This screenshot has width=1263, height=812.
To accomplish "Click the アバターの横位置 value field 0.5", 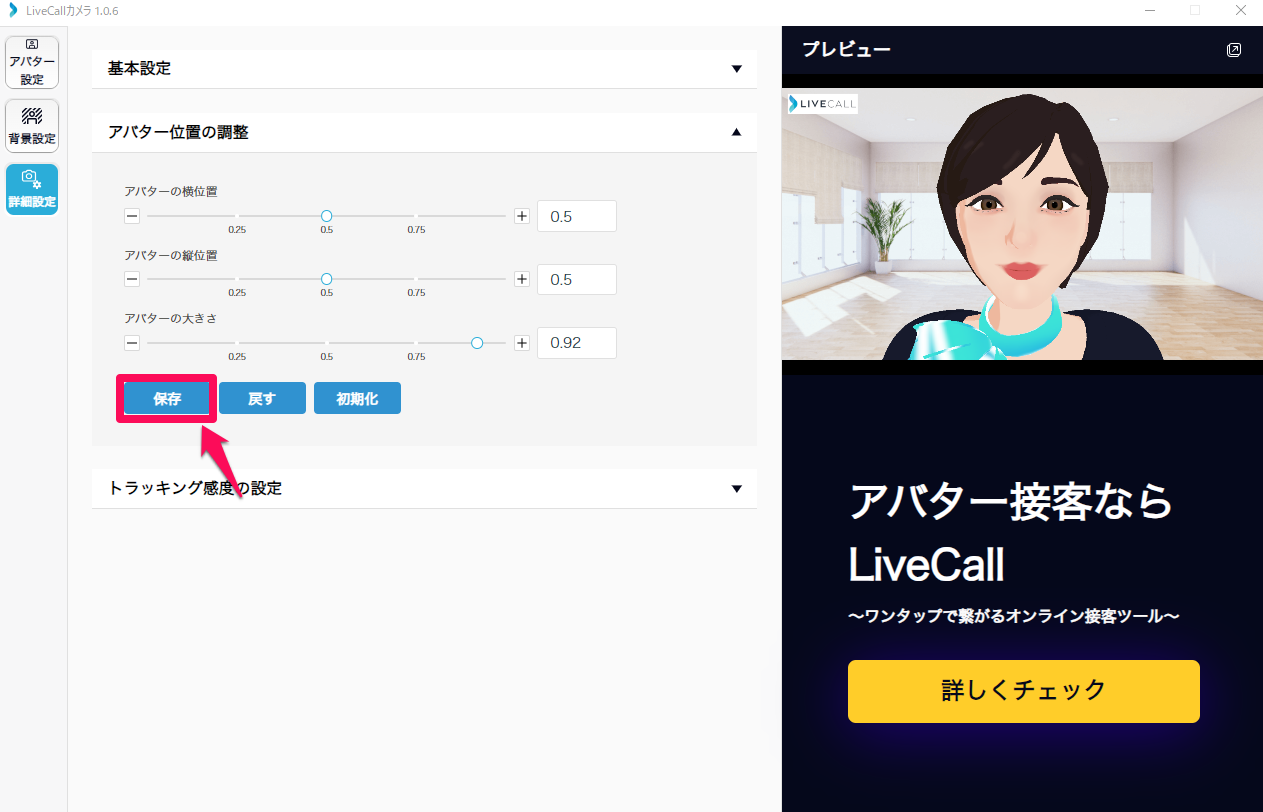I will click(577, 216).
